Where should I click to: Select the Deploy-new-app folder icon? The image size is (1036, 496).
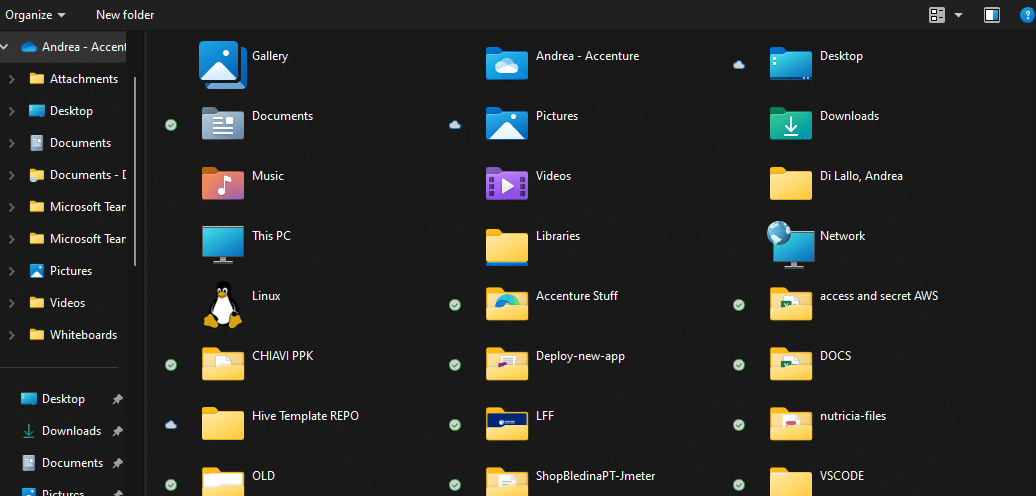tap(507, 364)
